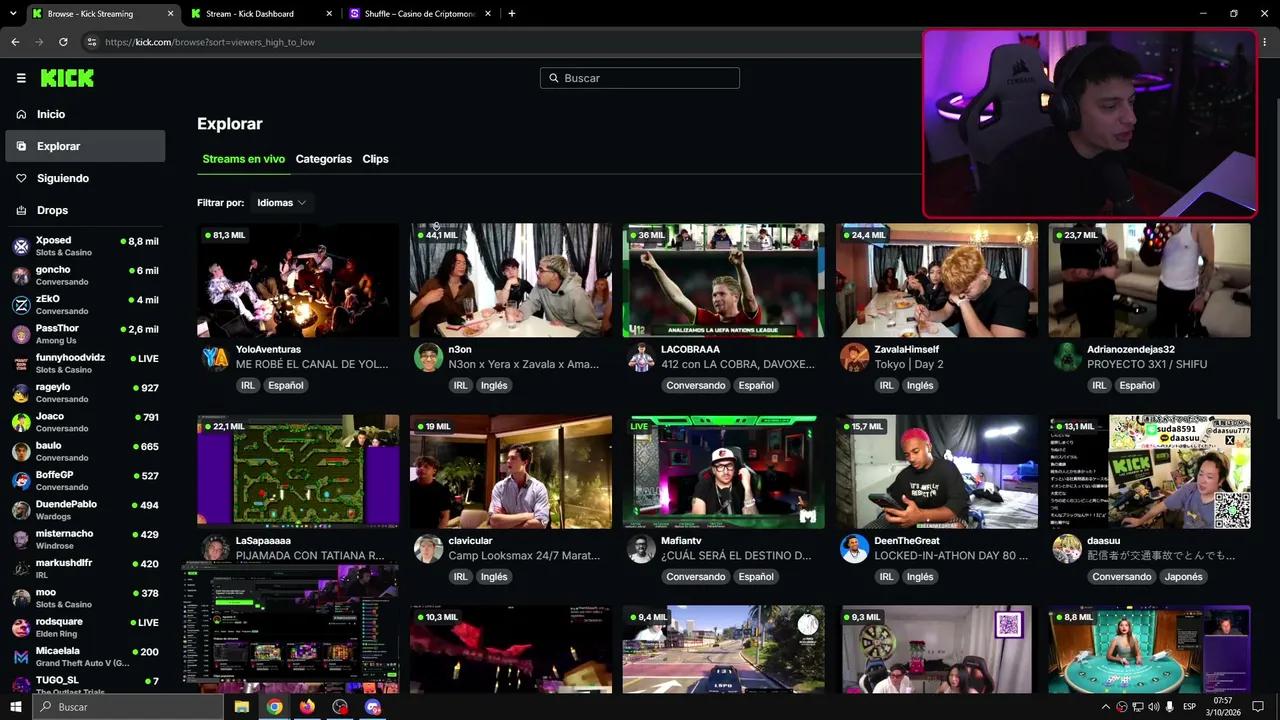Screen dimensions: 1280x720
Task: Open rodsquare channel in sidebar
Action: coord(85,627)
